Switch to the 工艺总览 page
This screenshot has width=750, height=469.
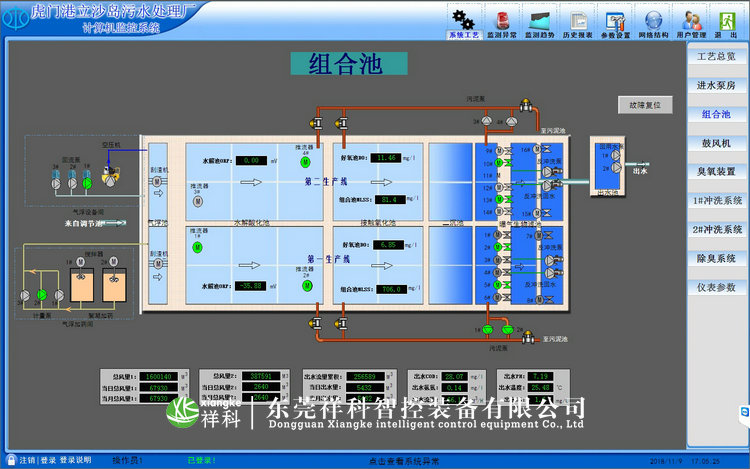[x=716, y=57]
